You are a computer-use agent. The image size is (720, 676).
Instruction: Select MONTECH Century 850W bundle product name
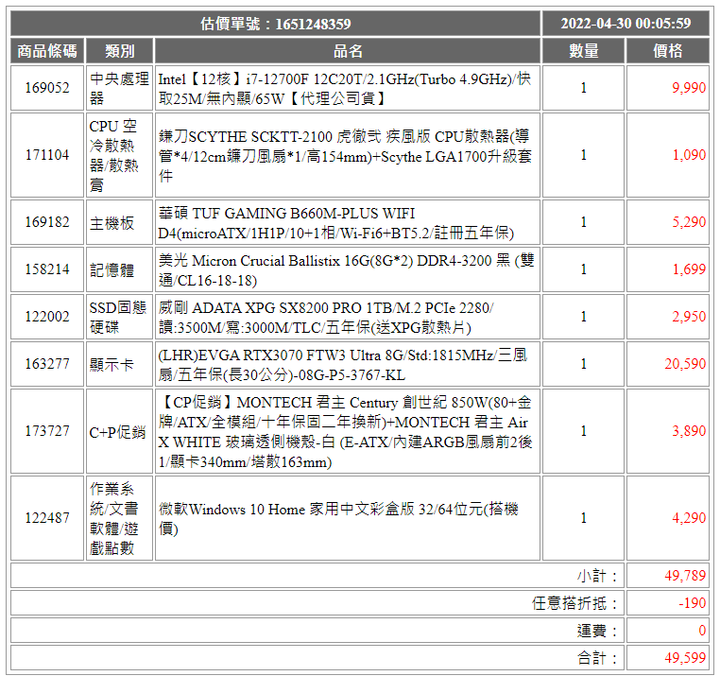(x=345, y=432)
